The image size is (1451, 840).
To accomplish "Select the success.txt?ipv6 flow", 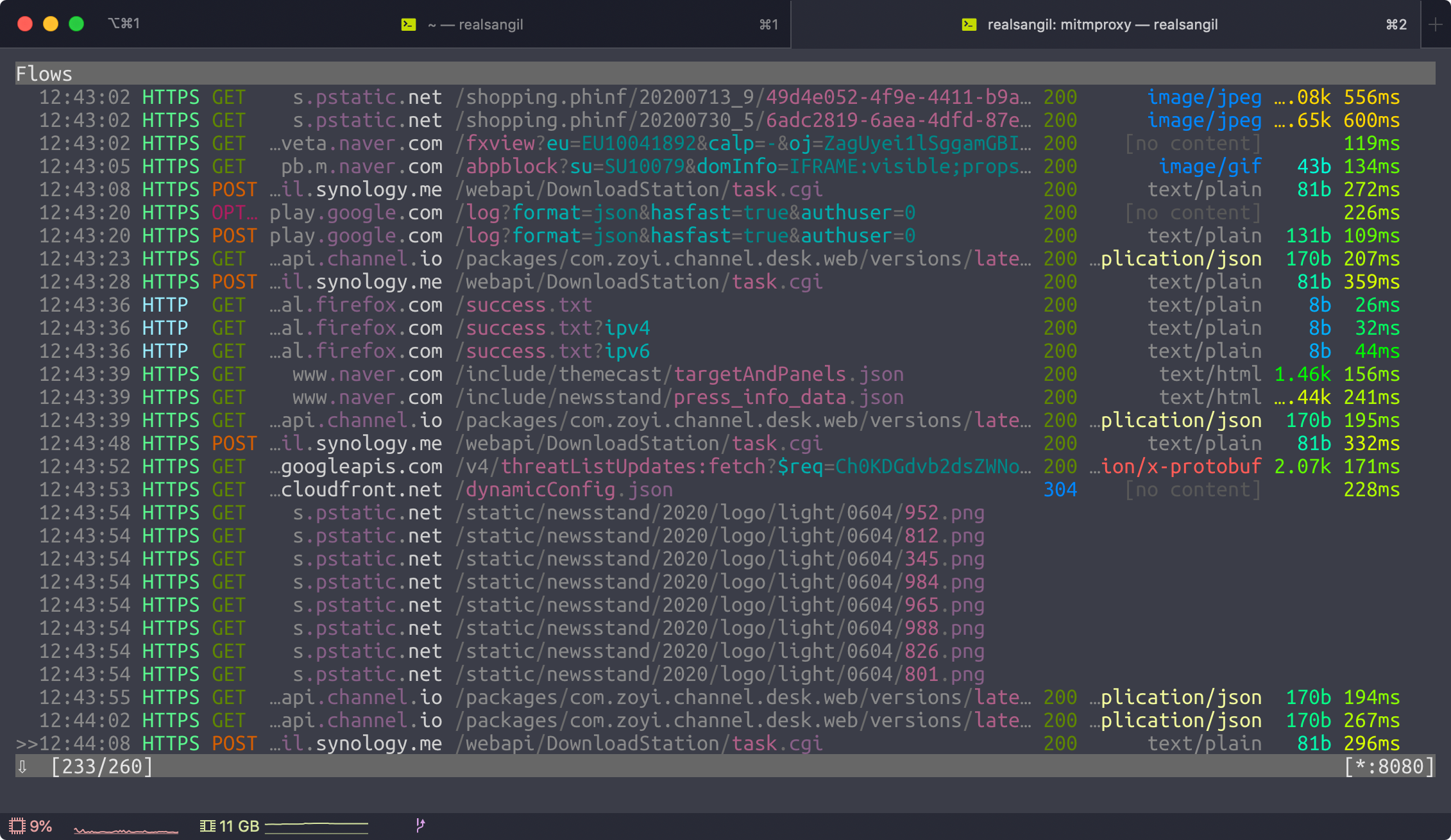I will tap(725, 351).
